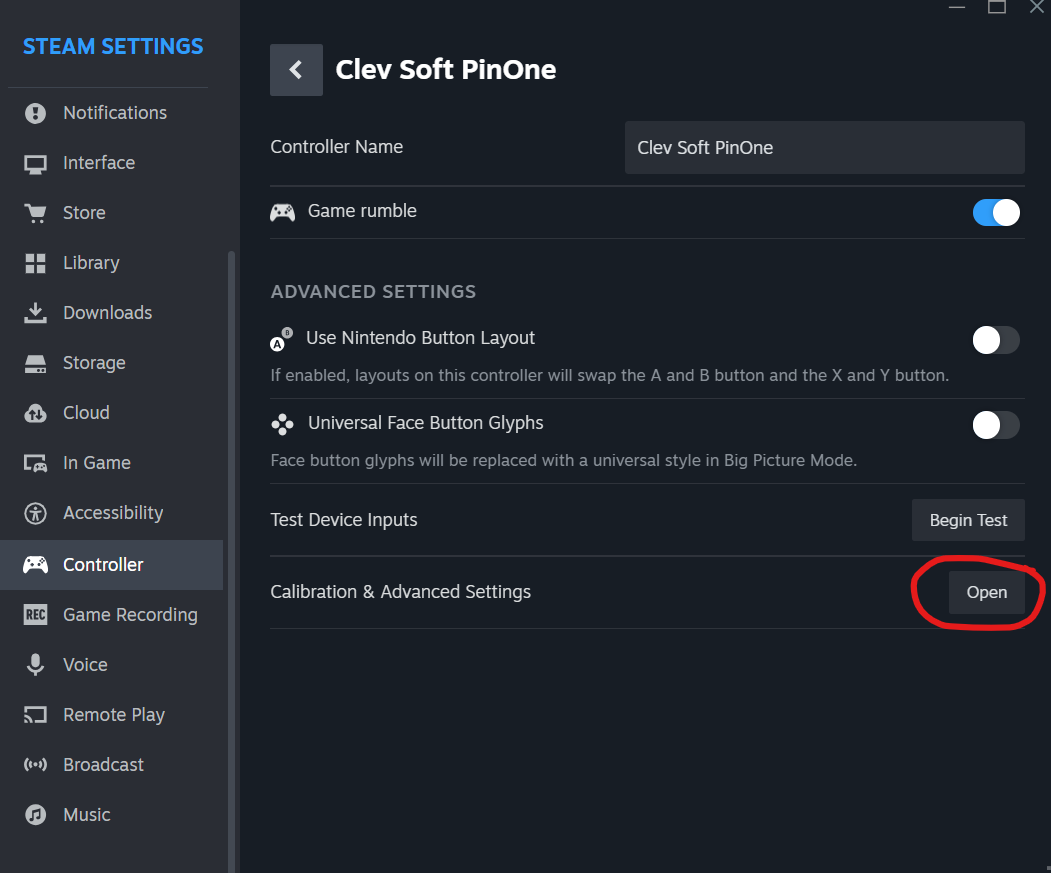Image resolution: width=1051 pixels, height=873 pixels.
Task: Click the Voice microphone icon
Action: [x=36, y=665]
